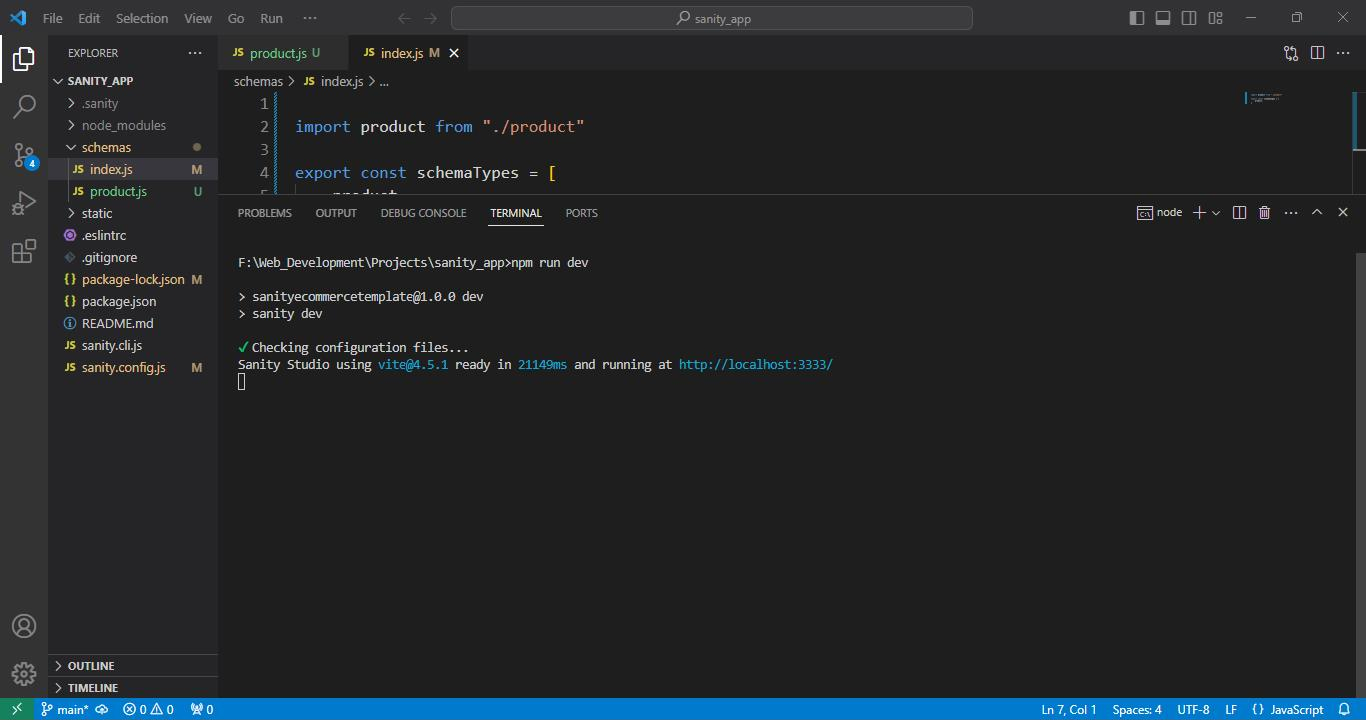Go back with the left arrow

coord(404,18)
